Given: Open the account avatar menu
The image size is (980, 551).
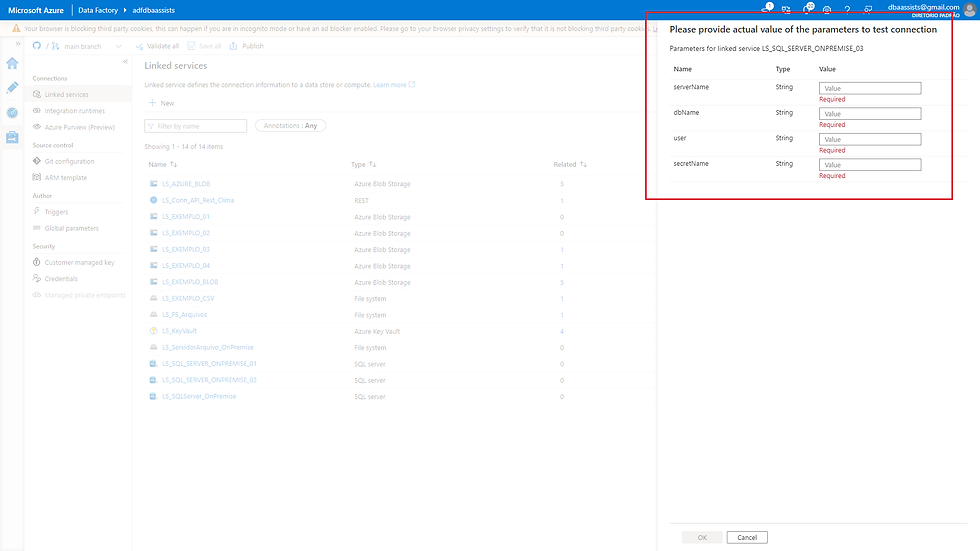Looking at the screenshot, I should (970, 9).
